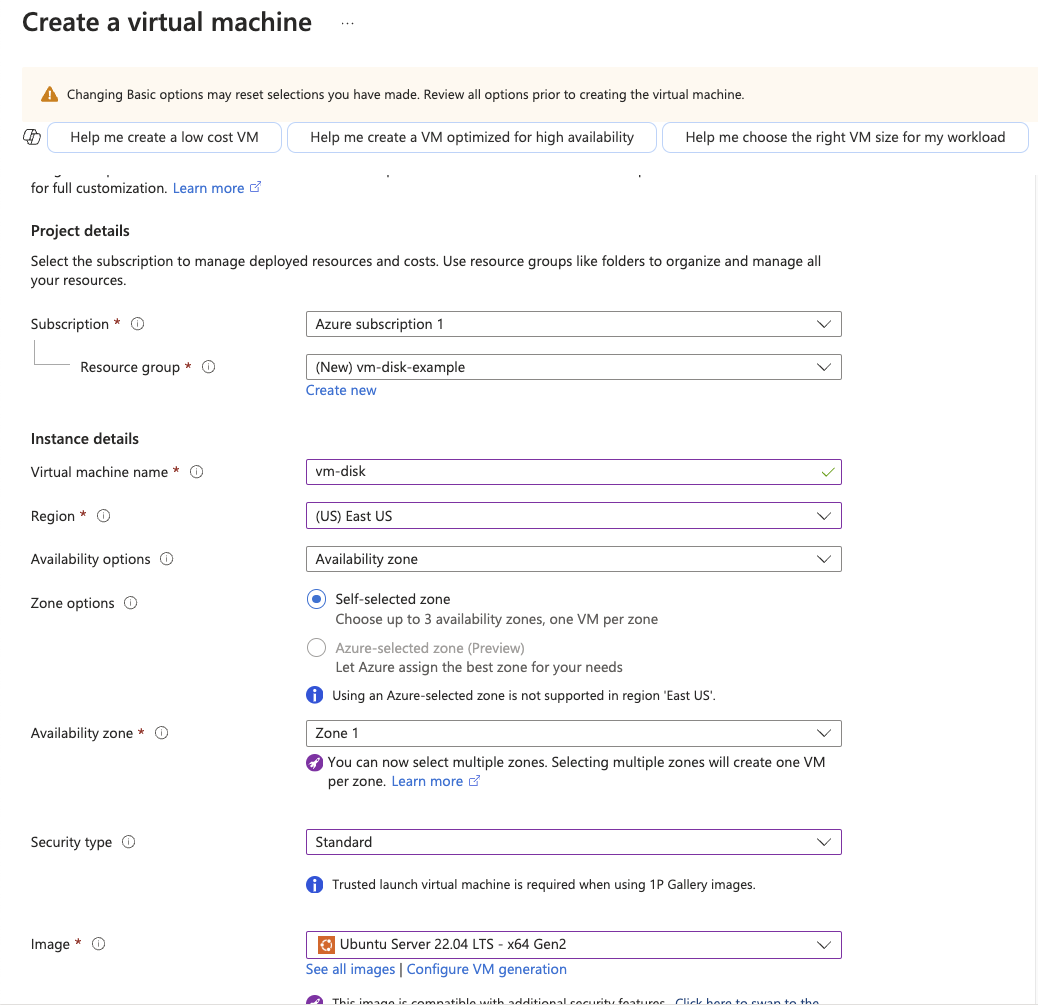Open See all images link
Image resolution: width=1038 pixels, height=1007 pixels.
tap(350, 969)
